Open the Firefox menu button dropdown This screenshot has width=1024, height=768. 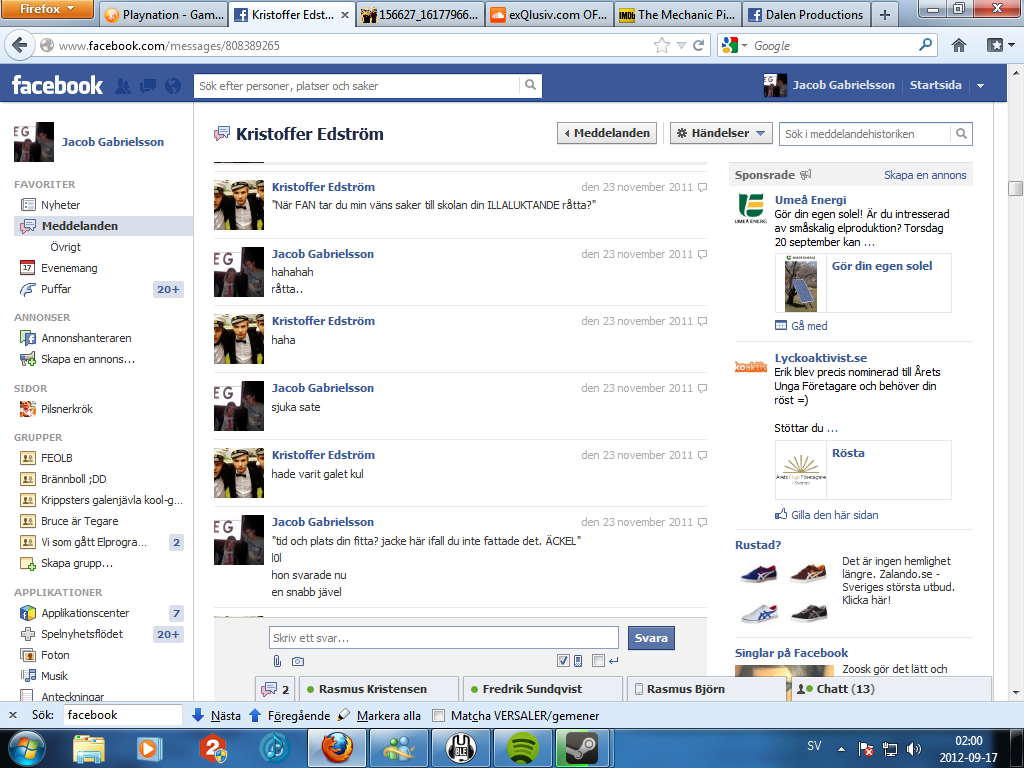coord(47,9)
